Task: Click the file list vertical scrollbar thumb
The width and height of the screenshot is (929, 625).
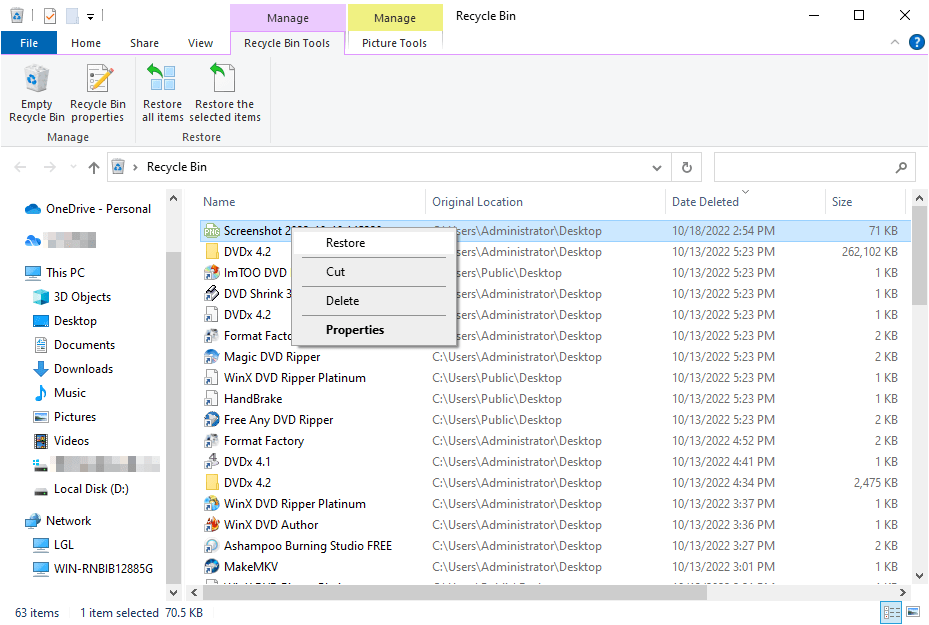Action: click(920, 255)
